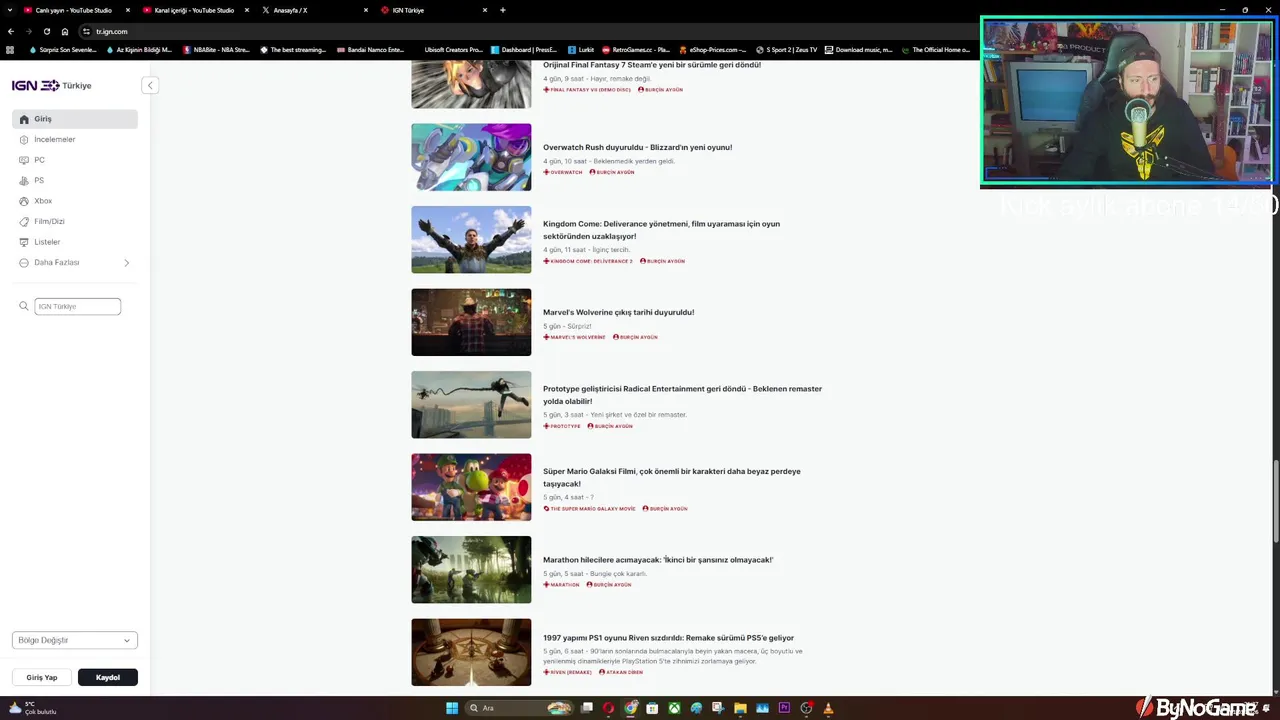Image resolution: width=1280 pixels, height=720 pixels.
Task: Open İncelemeler in the sidebar
Action: tap(75, 139)
